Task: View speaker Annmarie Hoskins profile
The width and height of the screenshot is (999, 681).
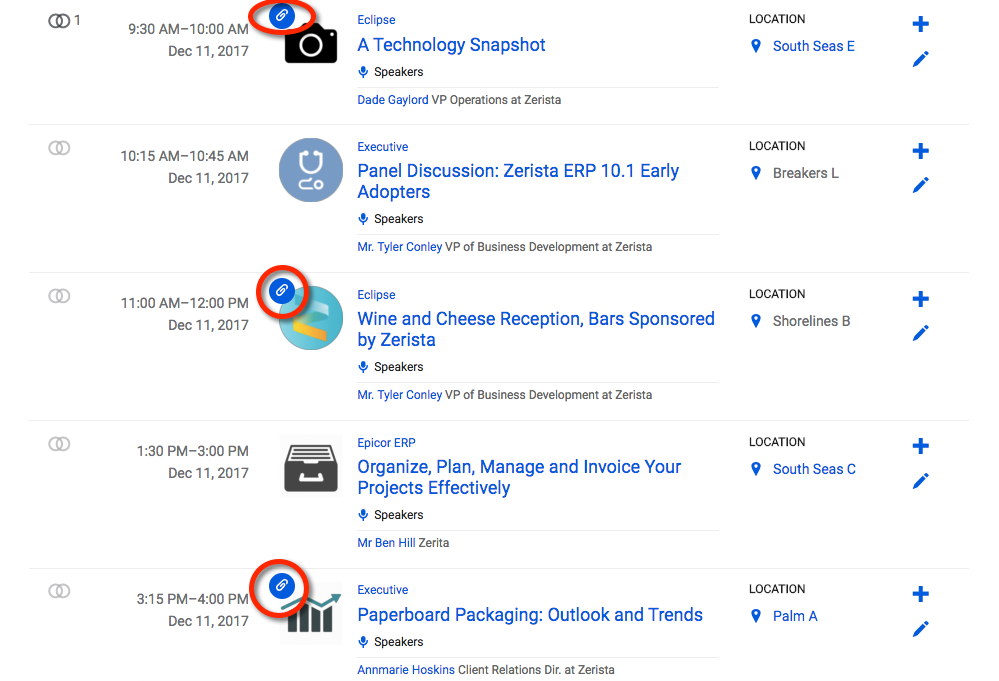Action: pyautogui.click(x=406, y=670)
